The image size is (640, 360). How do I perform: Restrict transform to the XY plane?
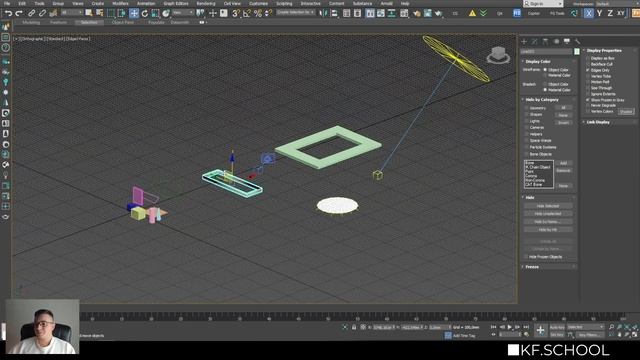pos(621,13)
